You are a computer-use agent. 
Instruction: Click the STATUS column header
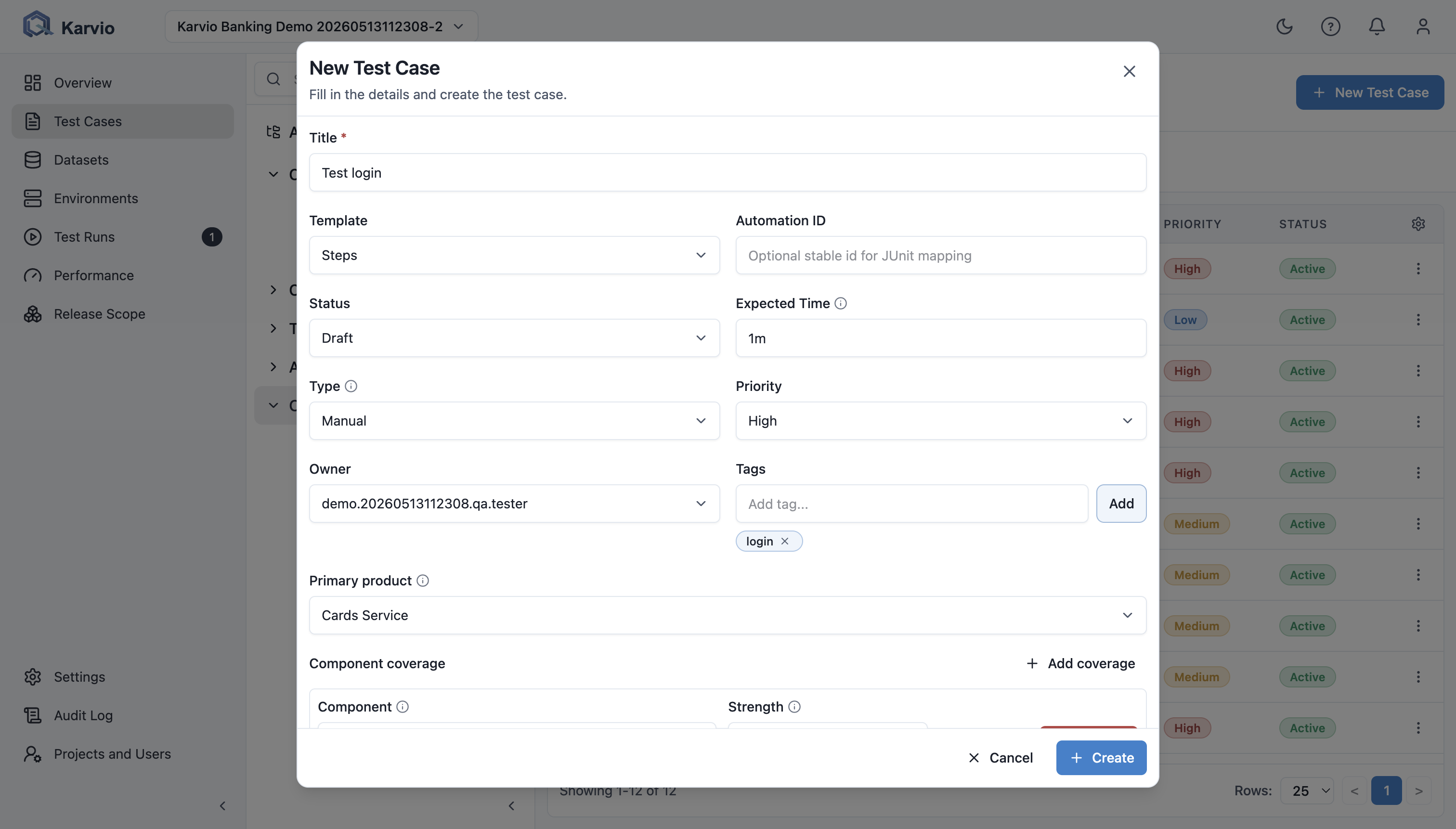click(1303, 224)
